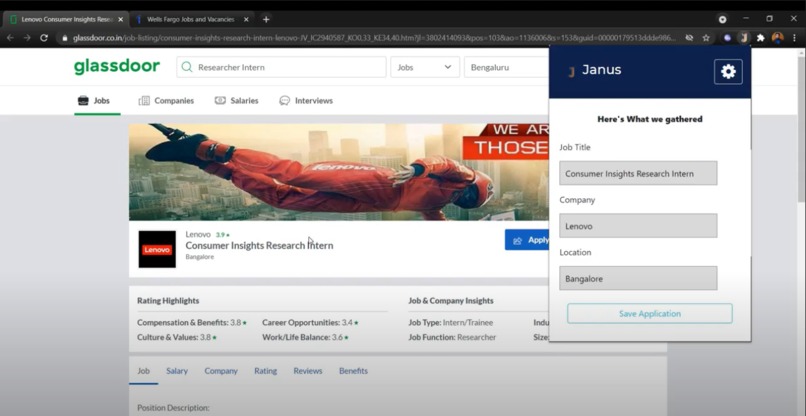
Task: Click the Lenovo company logo
Action: pyautogui.click(x=157, y=249)
